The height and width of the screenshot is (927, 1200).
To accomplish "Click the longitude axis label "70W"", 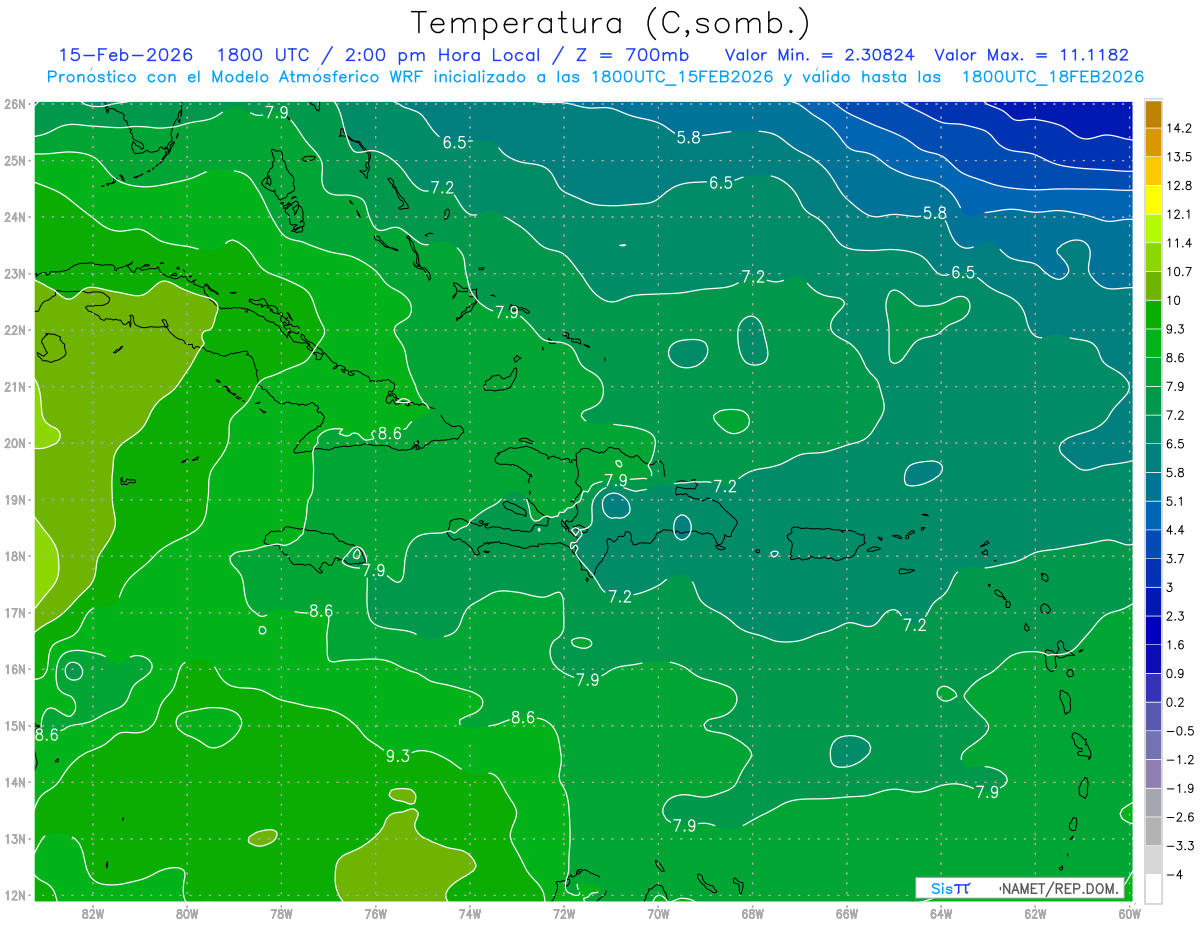I will 659,914.
